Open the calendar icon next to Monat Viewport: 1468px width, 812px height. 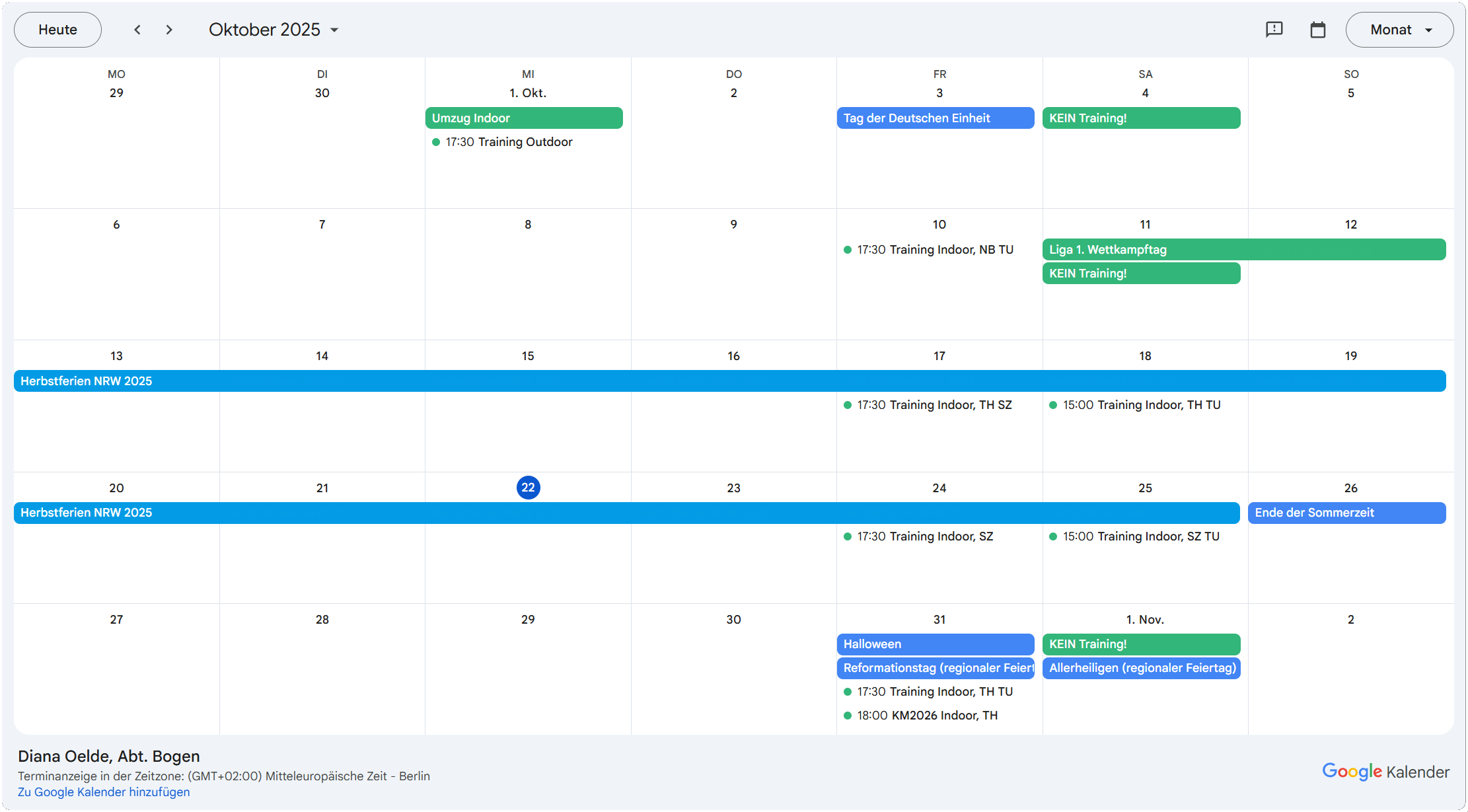click(1318, 29)
